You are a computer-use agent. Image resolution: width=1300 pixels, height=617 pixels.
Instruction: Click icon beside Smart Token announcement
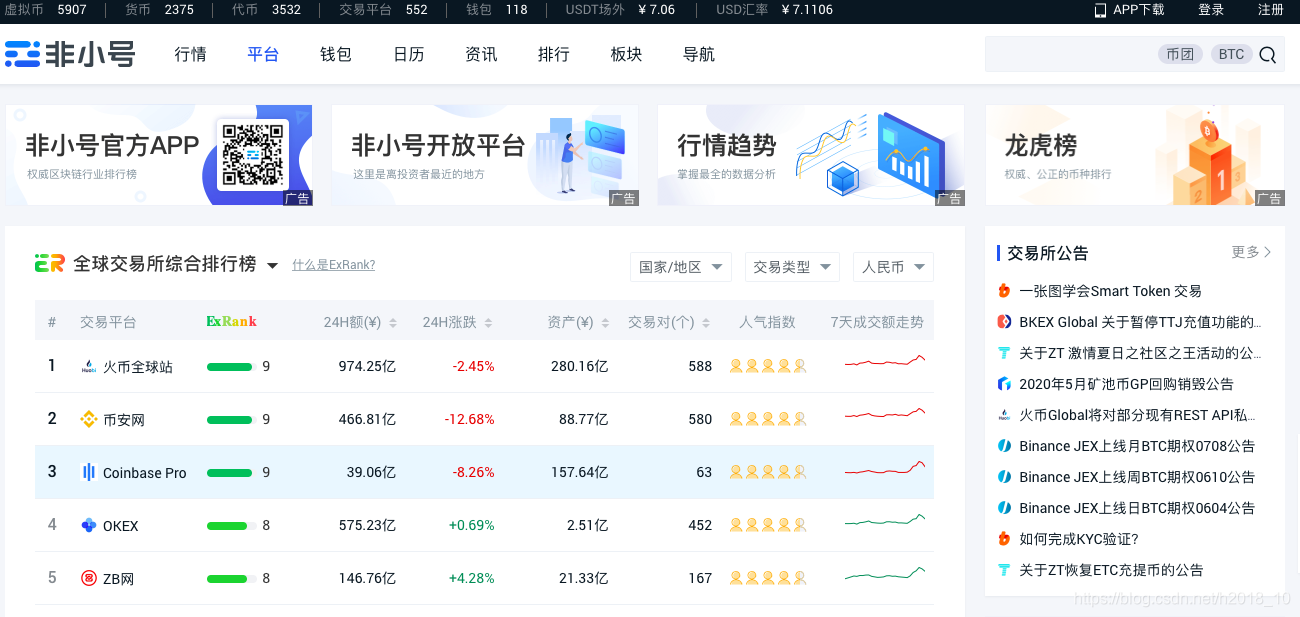[x=1005, y=291]
